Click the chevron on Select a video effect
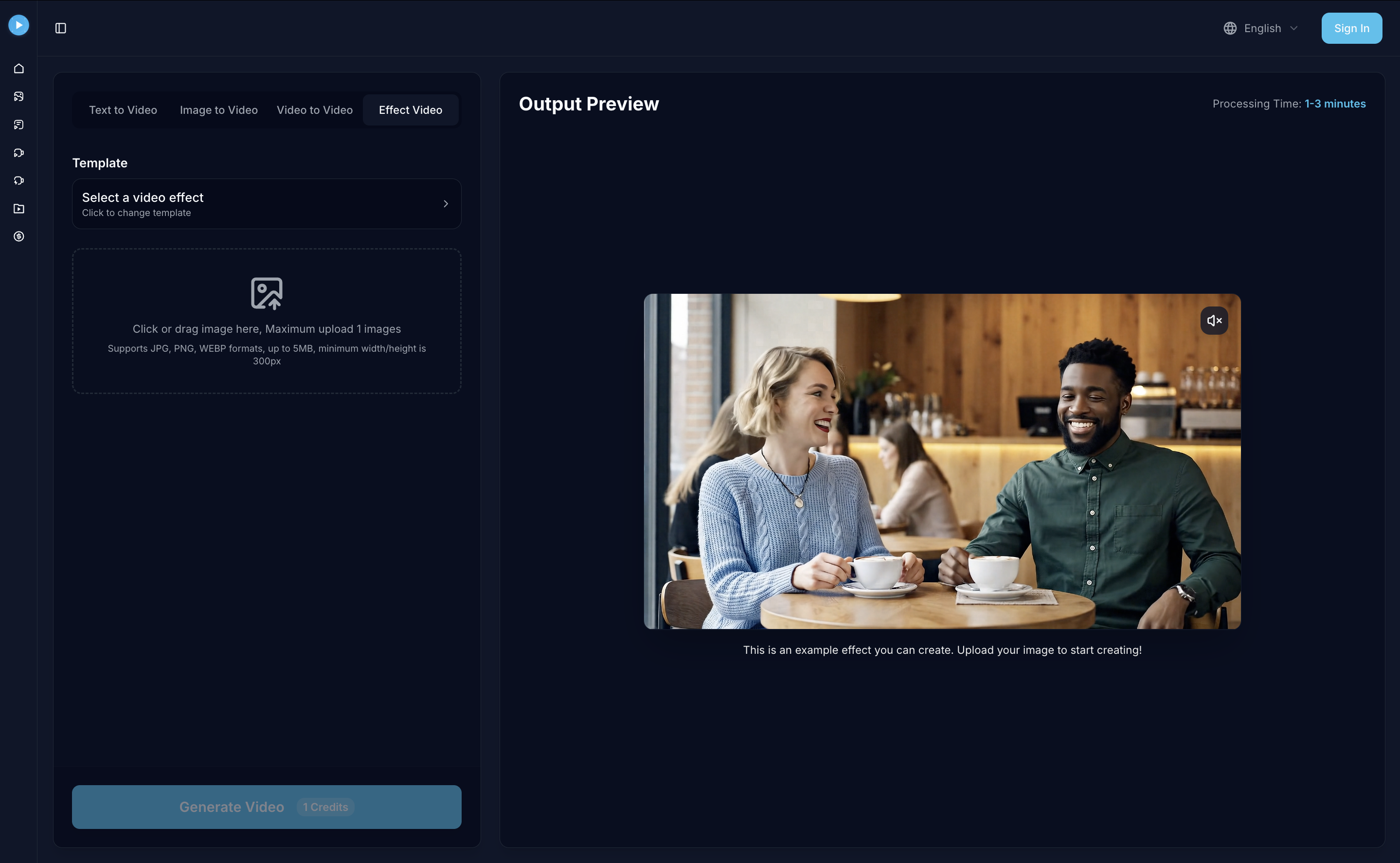Viewport: 1400px width, 863px height. 446,203
